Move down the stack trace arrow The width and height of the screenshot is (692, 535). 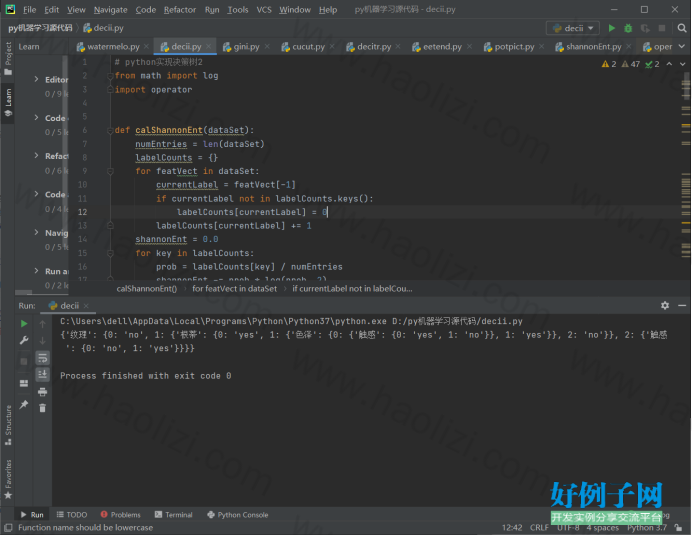(x=42, y=340)
